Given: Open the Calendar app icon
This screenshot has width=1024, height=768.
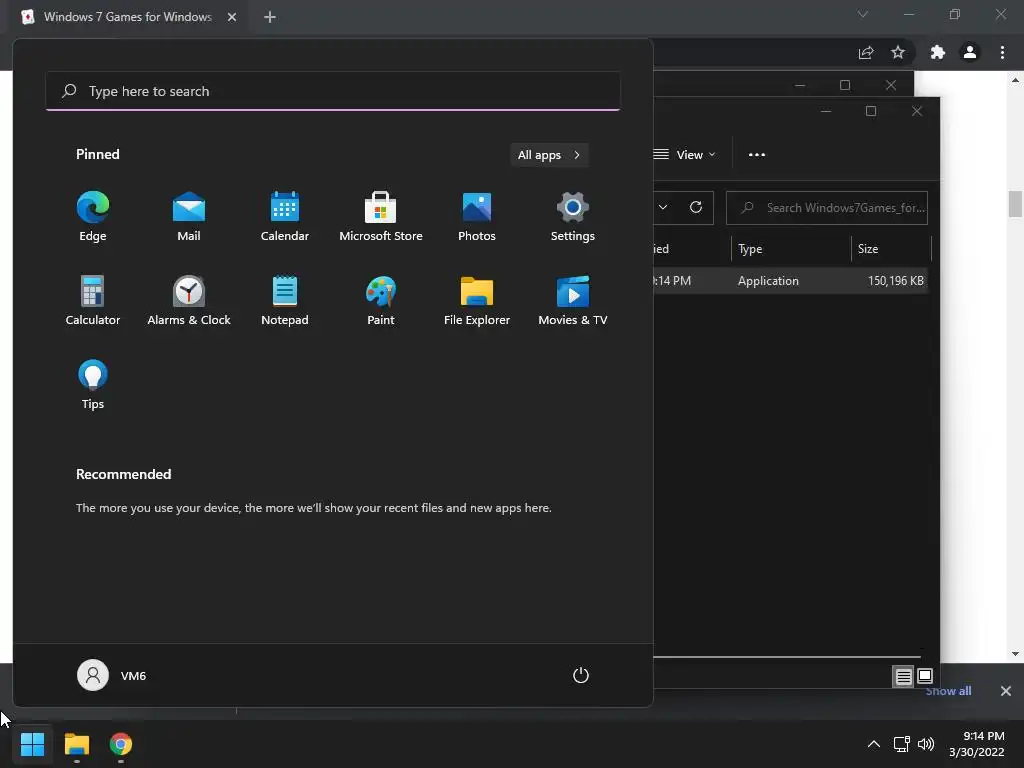Looking at the screenshot, I should pyautogui.click(x=285, y=217).
